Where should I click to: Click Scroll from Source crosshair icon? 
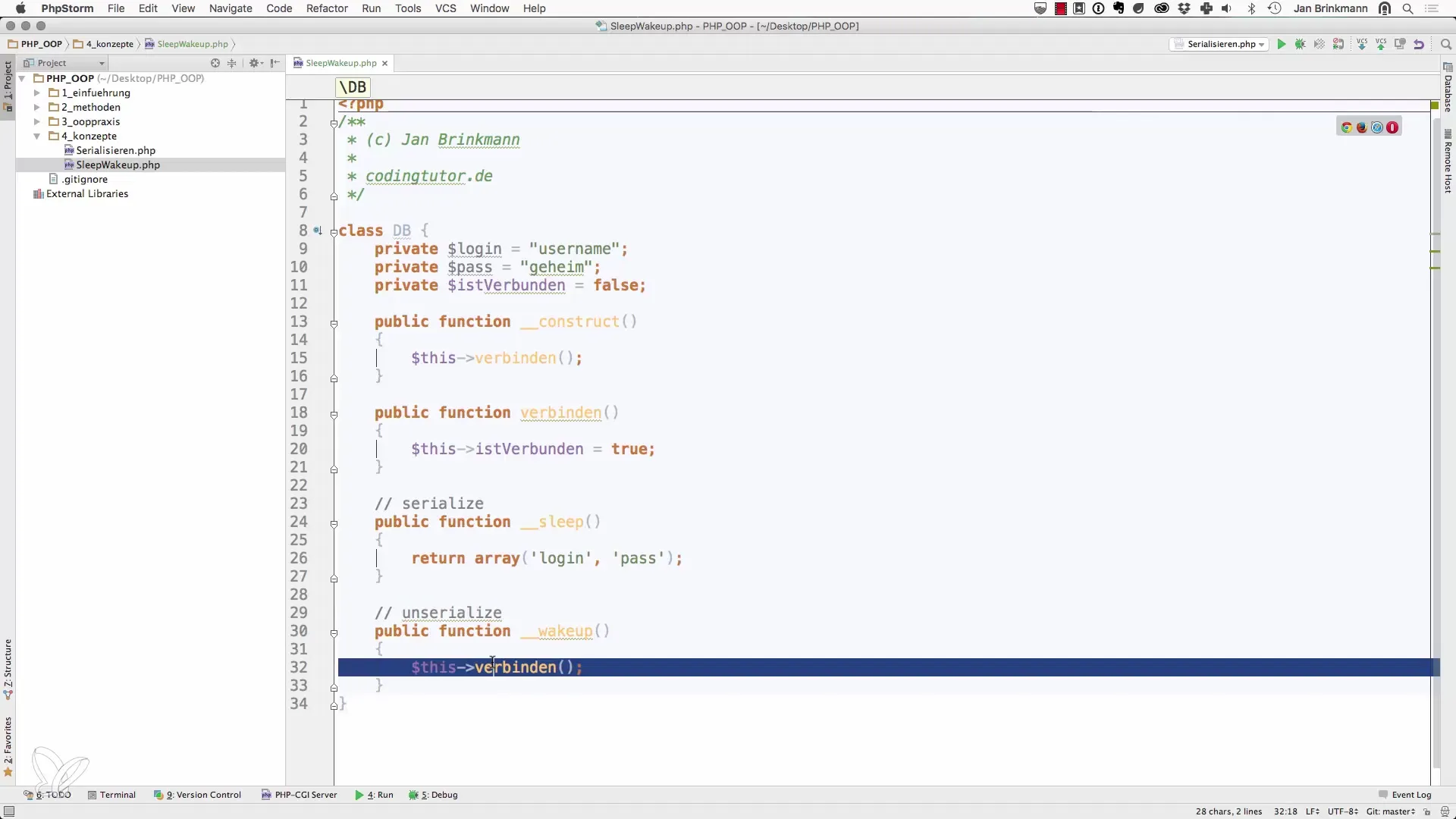(215, 63)
